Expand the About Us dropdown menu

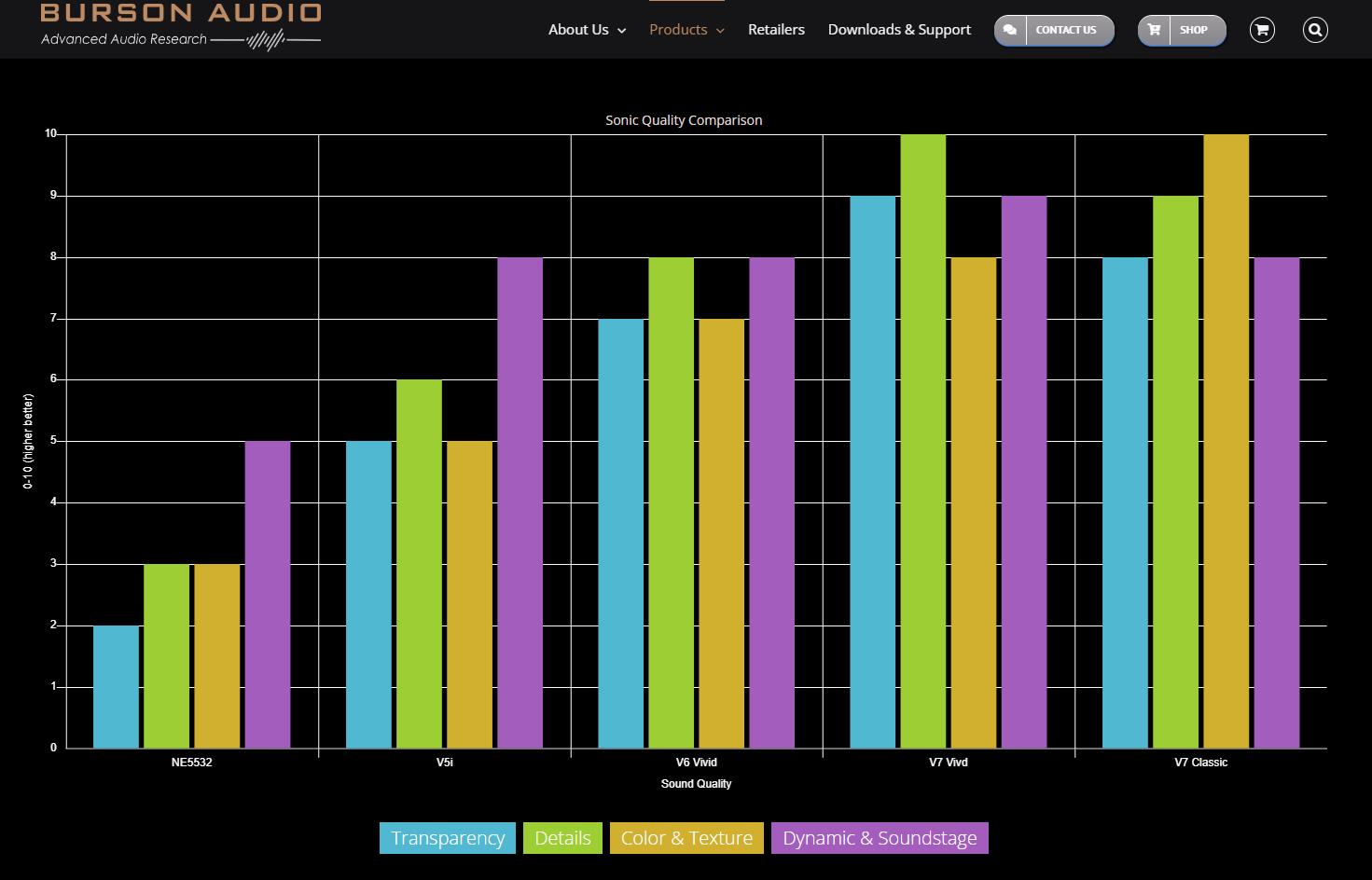click(x=587, y=30)
